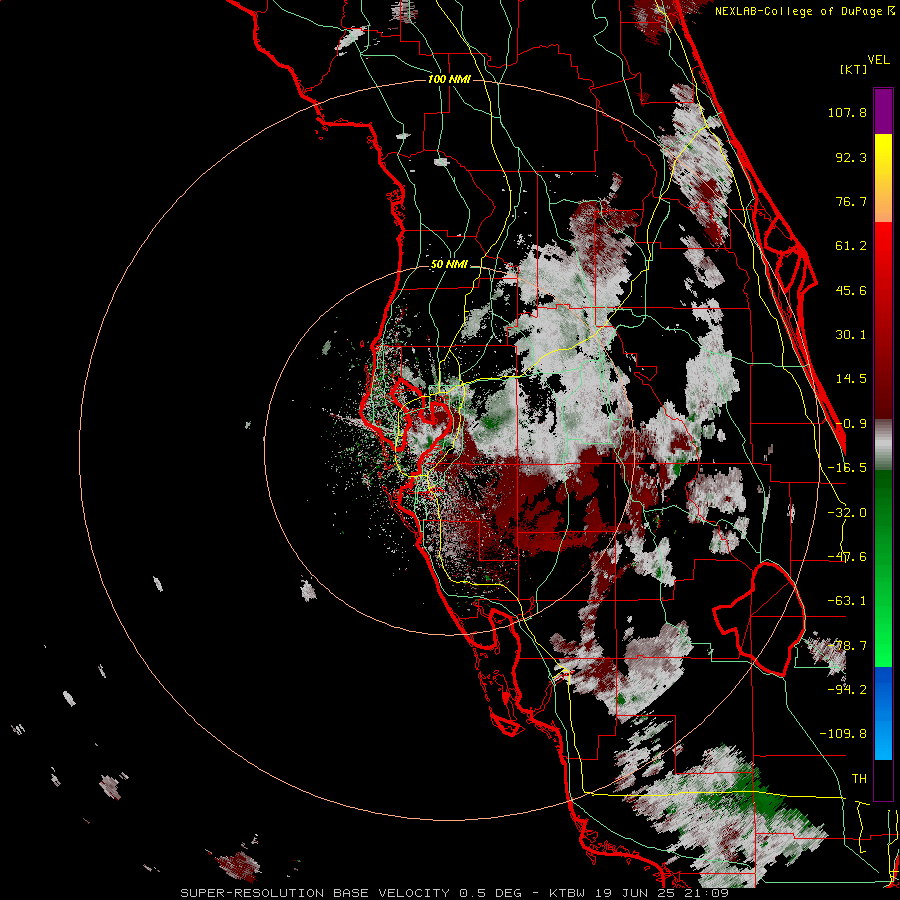
Task: Click the -47.6 legend value
Action: [847, 557]
